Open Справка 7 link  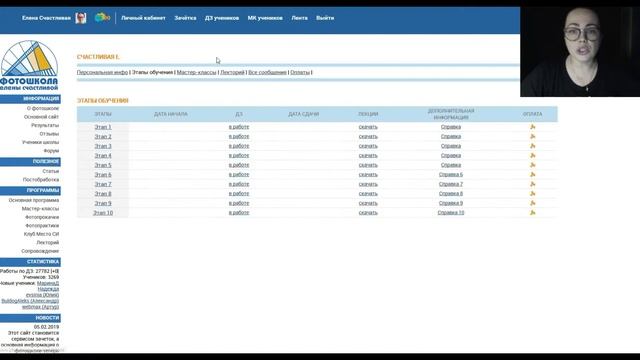(451, 184)
